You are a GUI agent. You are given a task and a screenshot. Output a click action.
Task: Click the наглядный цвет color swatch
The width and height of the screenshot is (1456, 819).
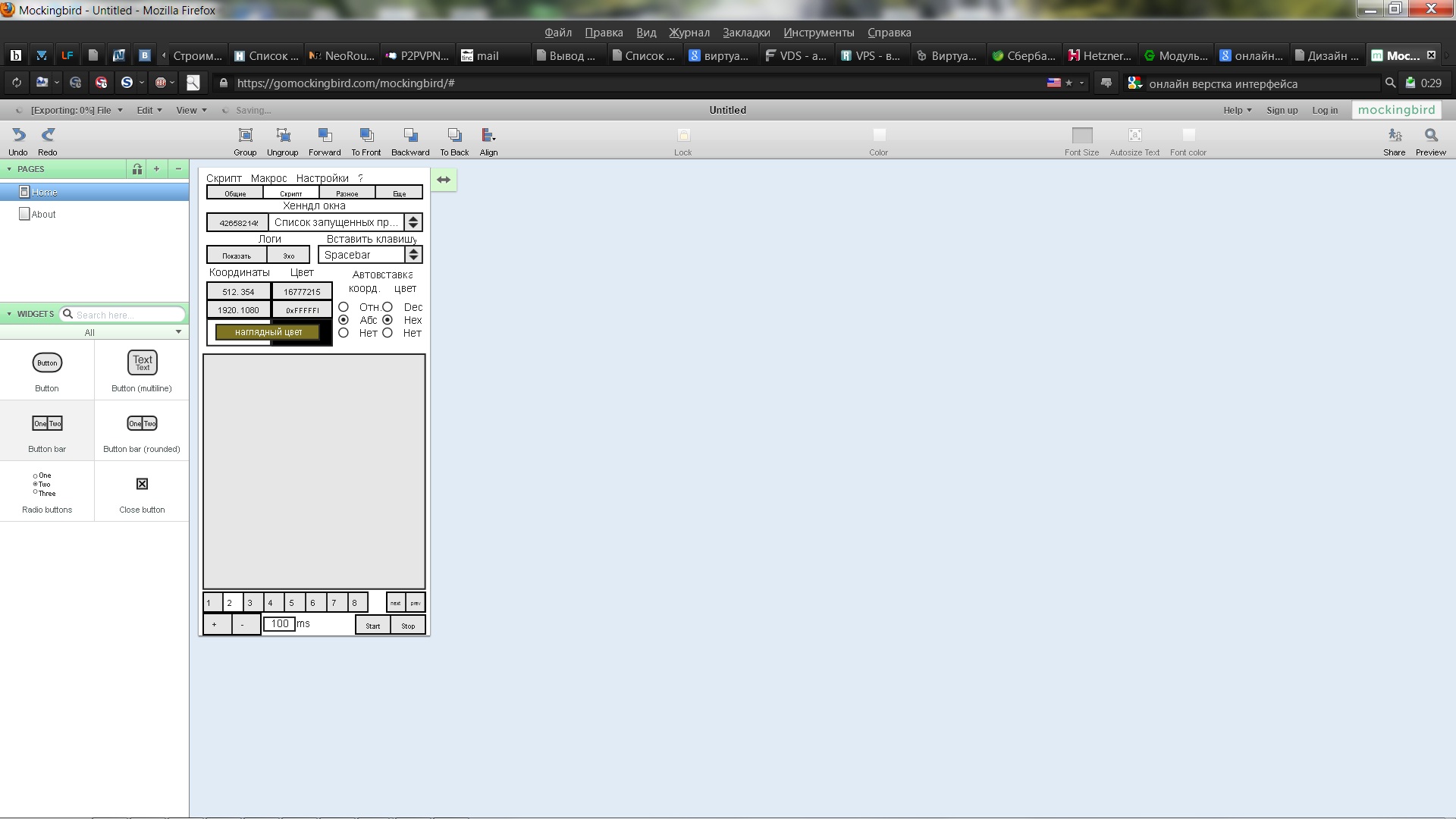pyautogui.click(x=268, y=332)
